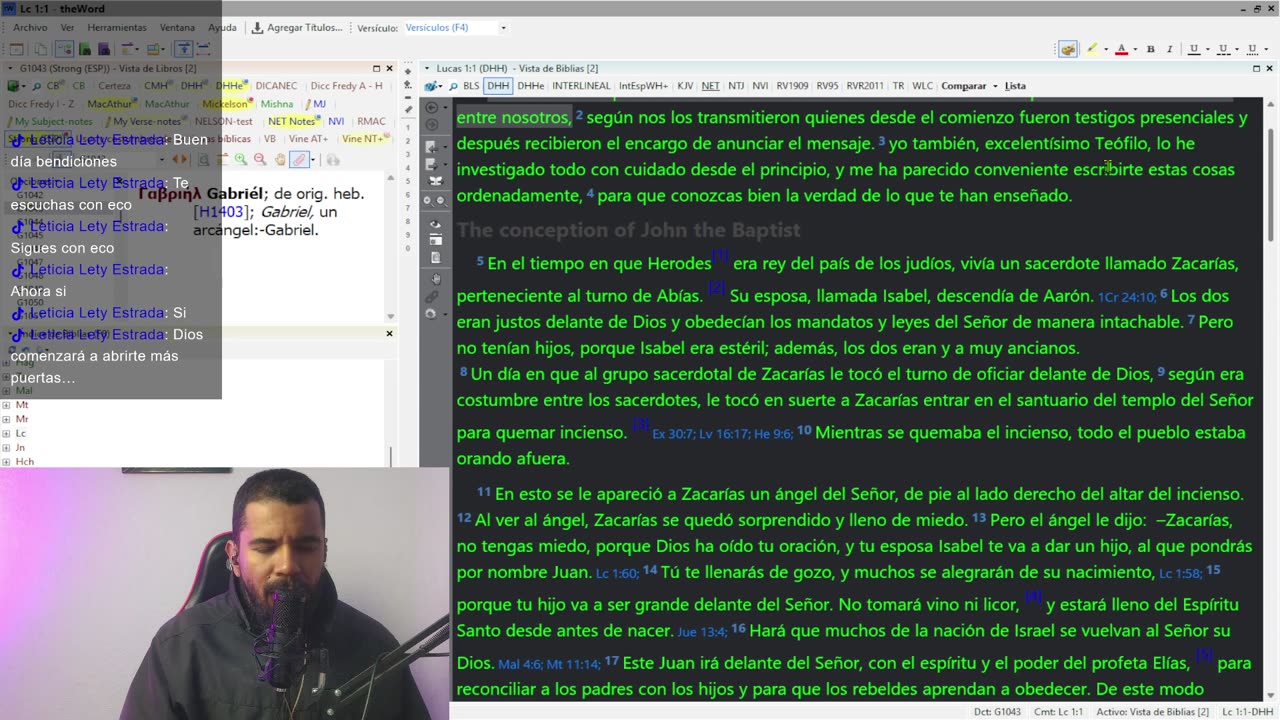Click the Bible module icon left of BLS
The height and width of the screenshot is (720, 1280).
pyautogui.click(x=431, y=86)
